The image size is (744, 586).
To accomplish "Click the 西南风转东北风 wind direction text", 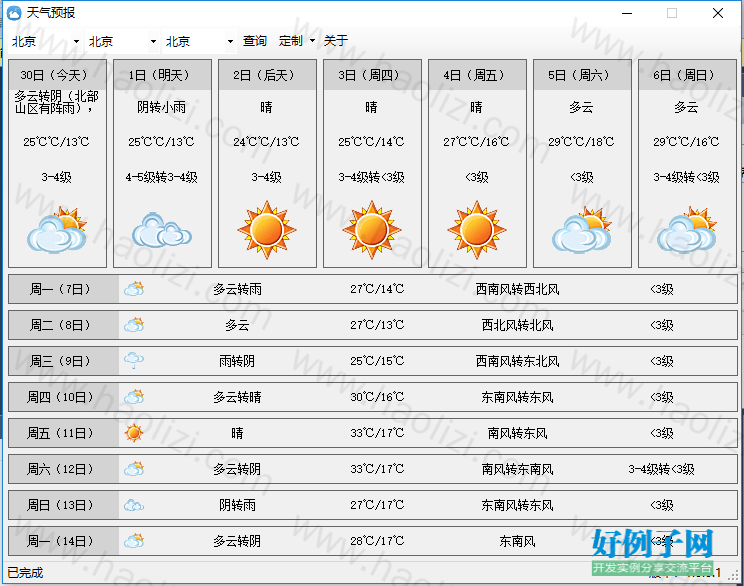I will (x=517, y=362).
